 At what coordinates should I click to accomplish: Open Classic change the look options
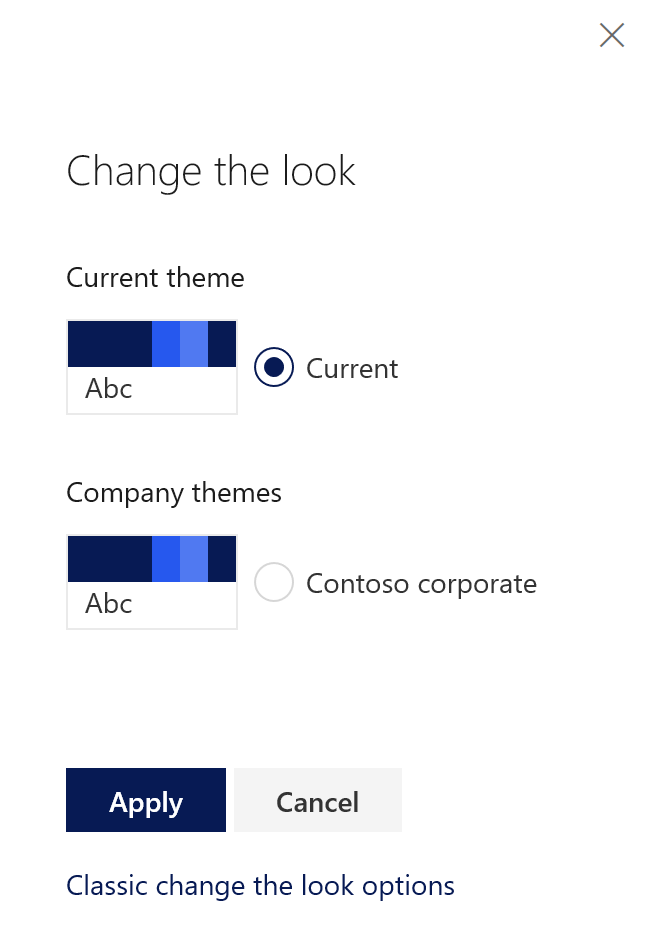point(260,886)
